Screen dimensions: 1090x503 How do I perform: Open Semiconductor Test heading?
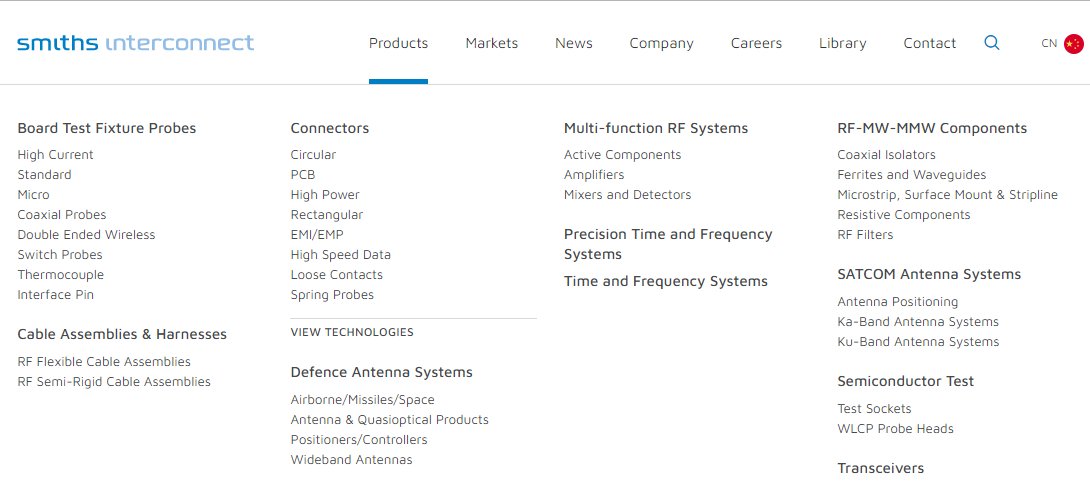tap(905, 381)
